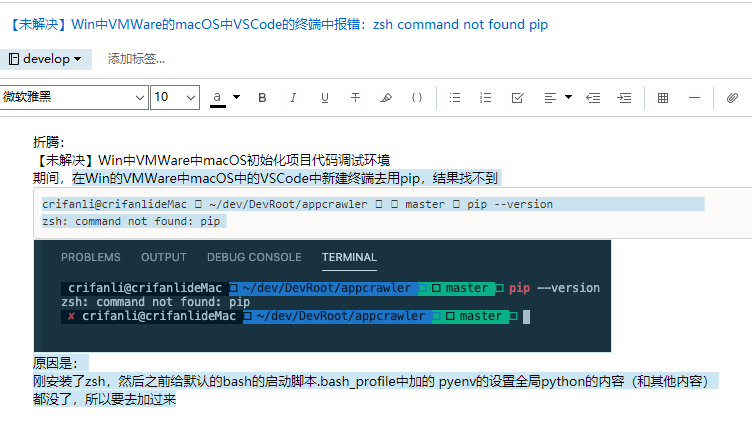The image size is (752, 437).
Task: Insert a code block with braces icon
Action: pyautogui.click(x=417, y=98)
